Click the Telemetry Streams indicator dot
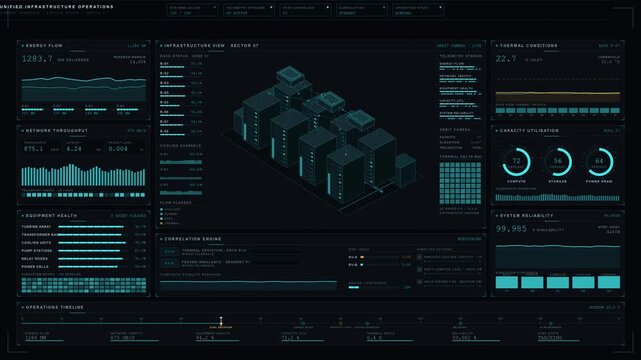Image resolution: width=641 pixels, height=360 pixels. (271, 7)
